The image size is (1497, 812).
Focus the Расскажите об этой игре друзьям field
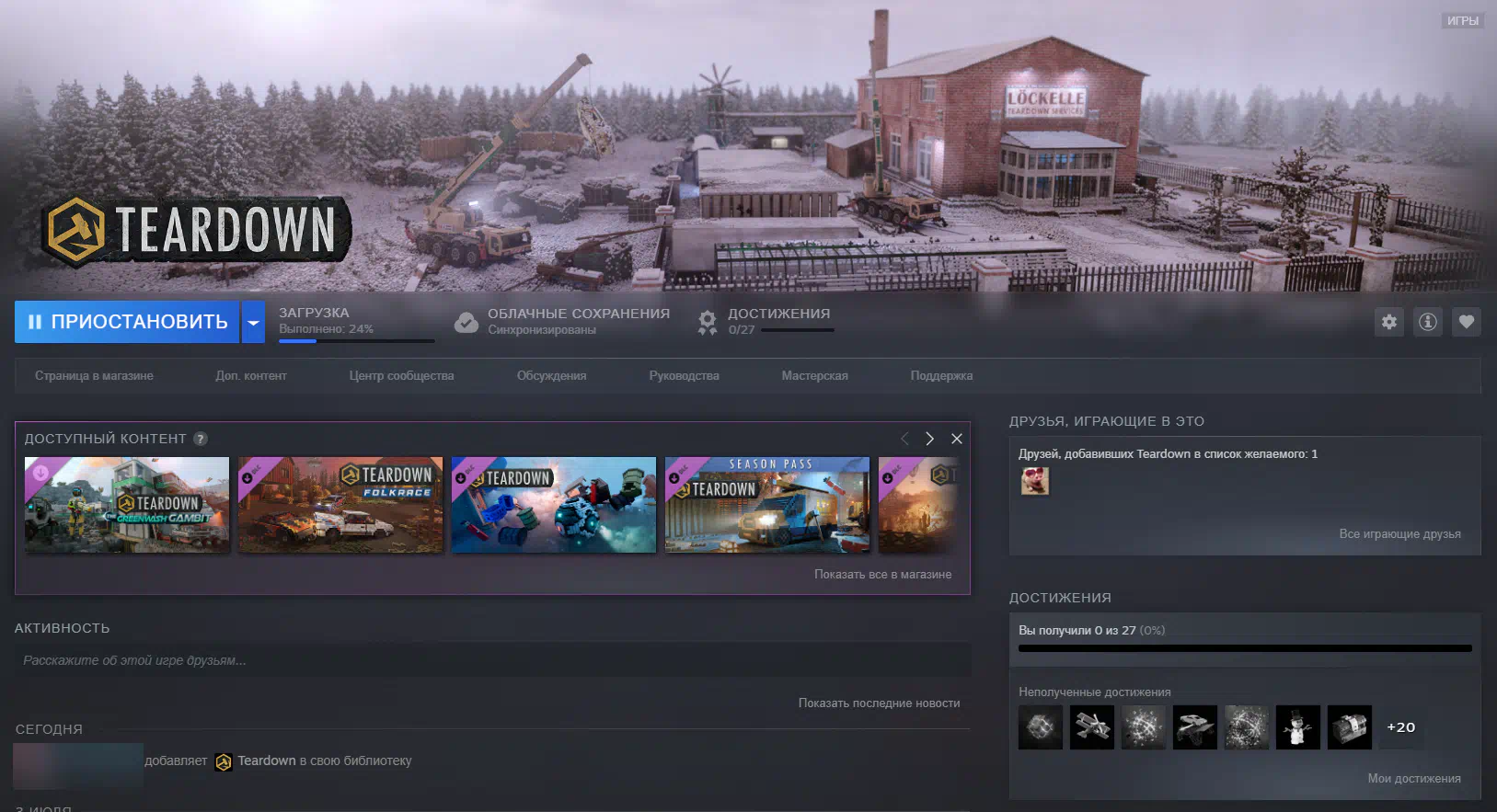click(x=492, y=660)
